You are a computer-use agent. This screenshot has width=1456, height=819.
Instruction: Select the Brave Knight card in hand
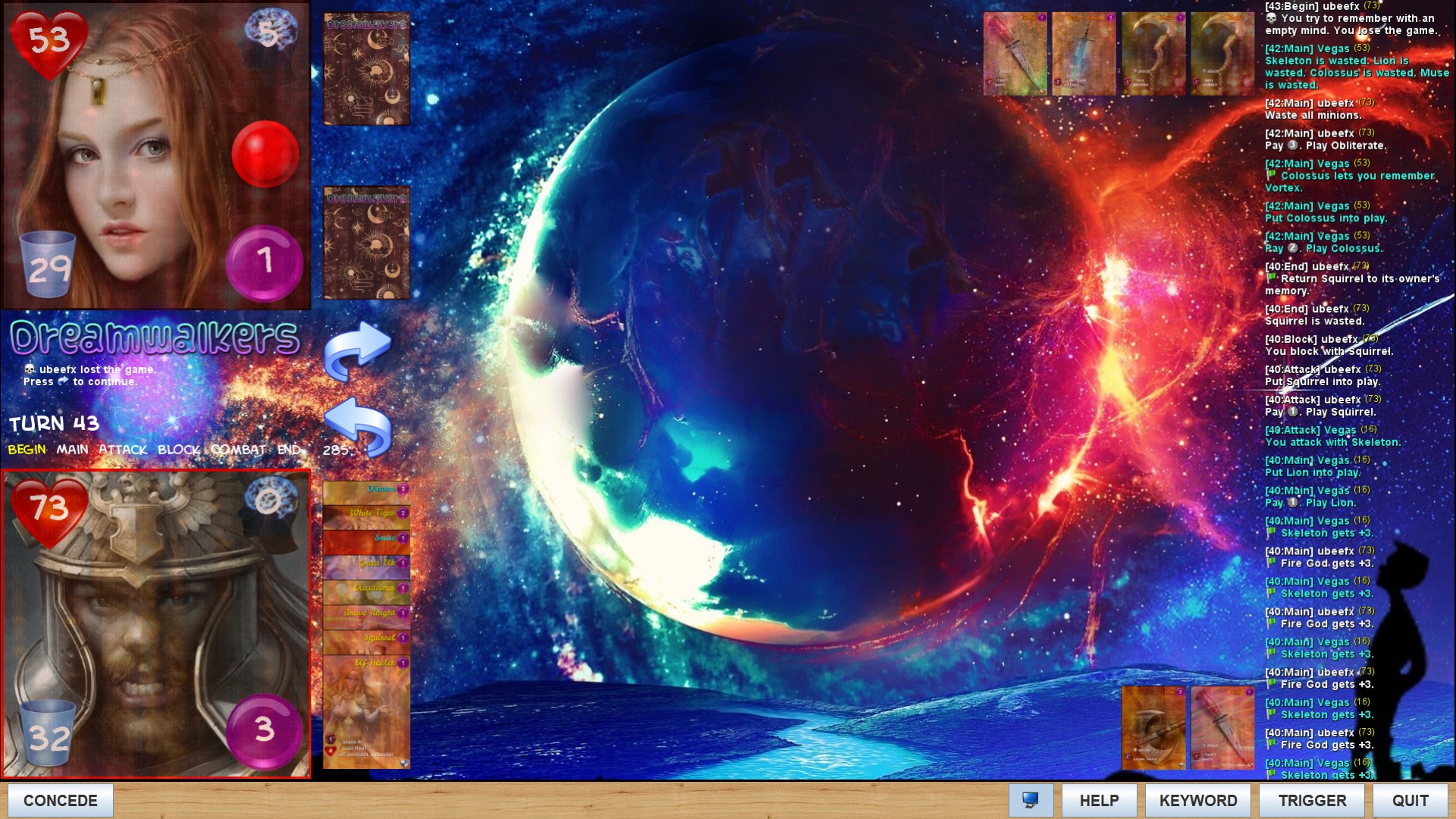coord(366,617)
